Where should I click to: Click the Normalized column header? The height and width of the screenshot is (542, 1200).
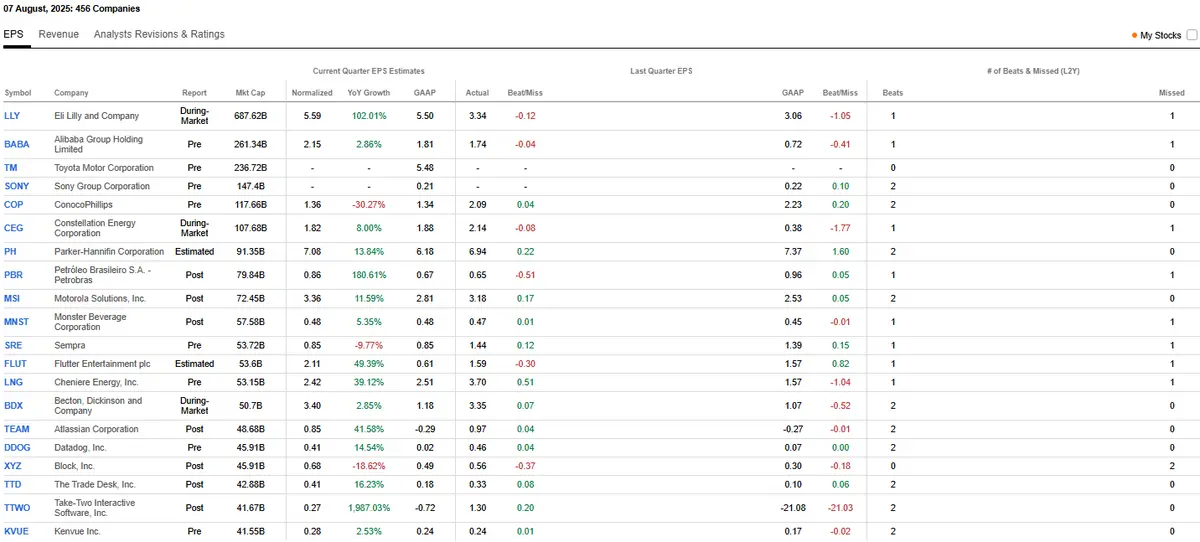point(312,93)
